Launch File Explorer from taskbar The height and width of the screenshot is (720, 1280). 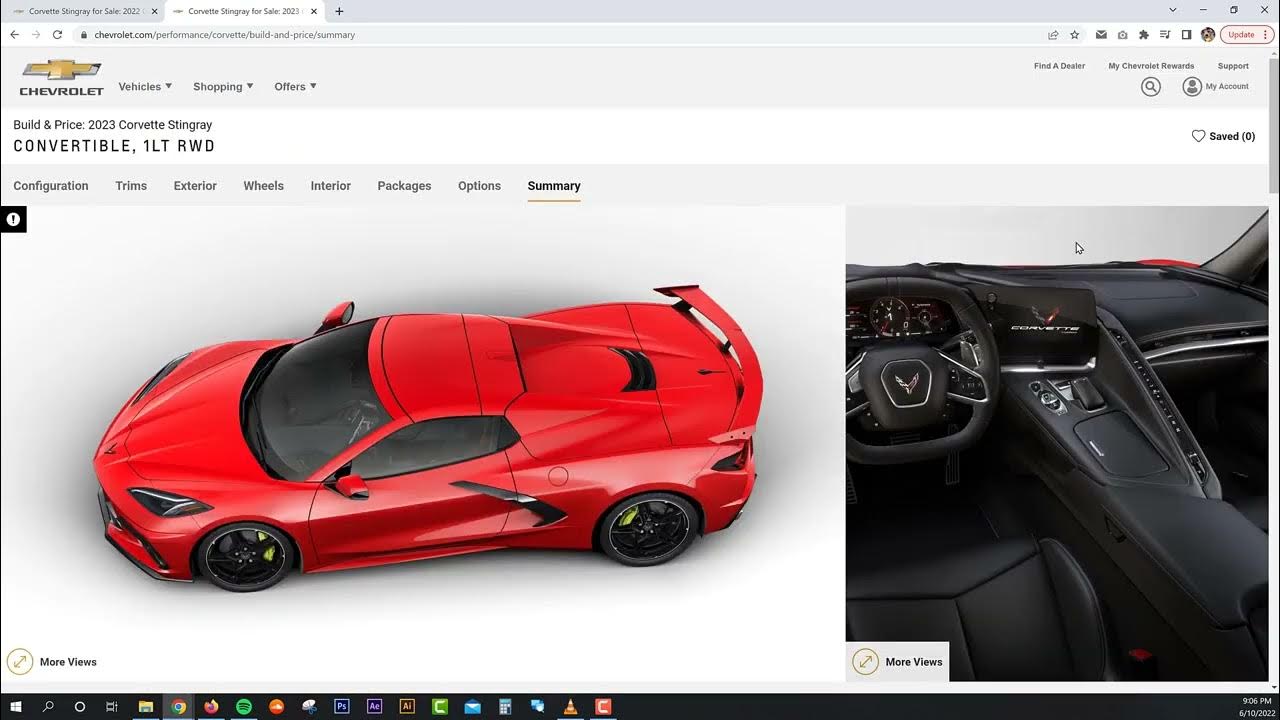[x=145, y=706]
